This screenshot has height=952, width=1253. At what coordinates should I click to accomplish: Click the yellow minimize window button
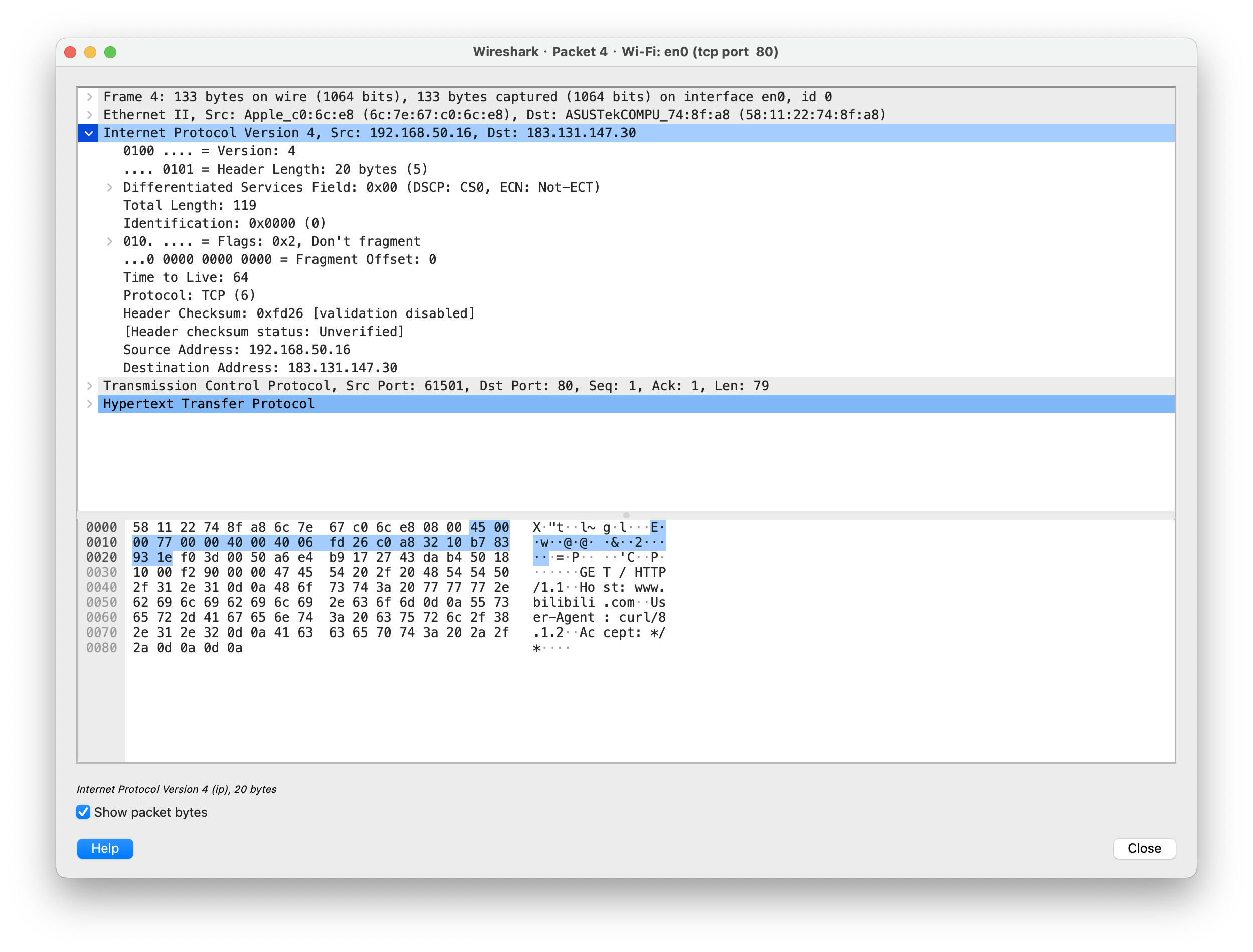click(x=90, y=52)
